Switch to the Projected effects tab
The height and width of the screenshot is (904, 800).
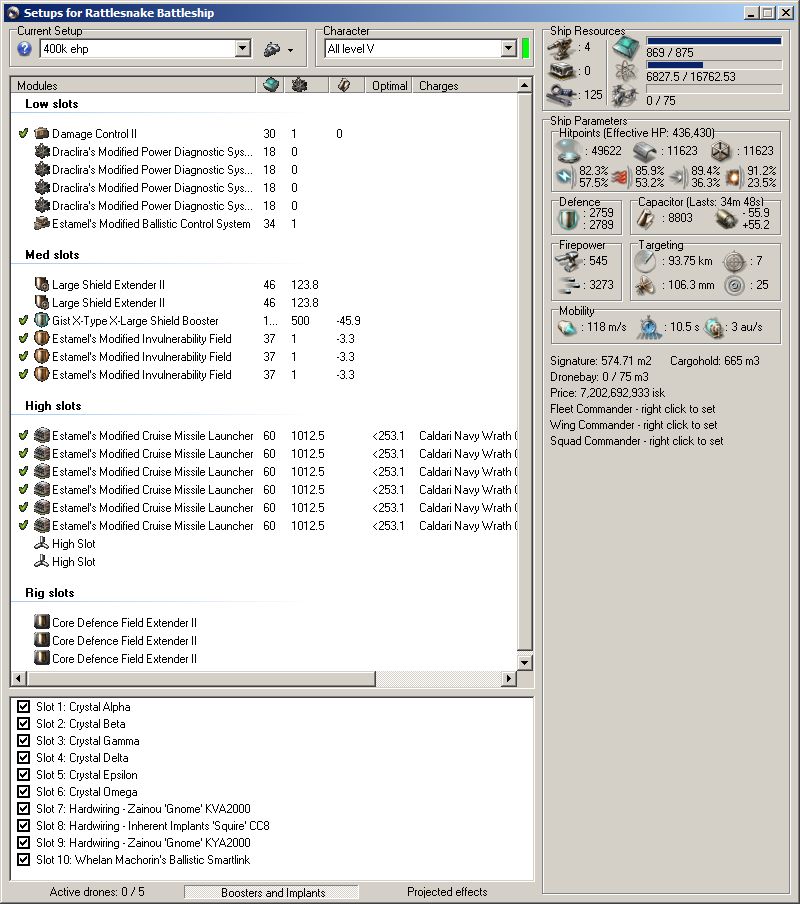point(447,892)
